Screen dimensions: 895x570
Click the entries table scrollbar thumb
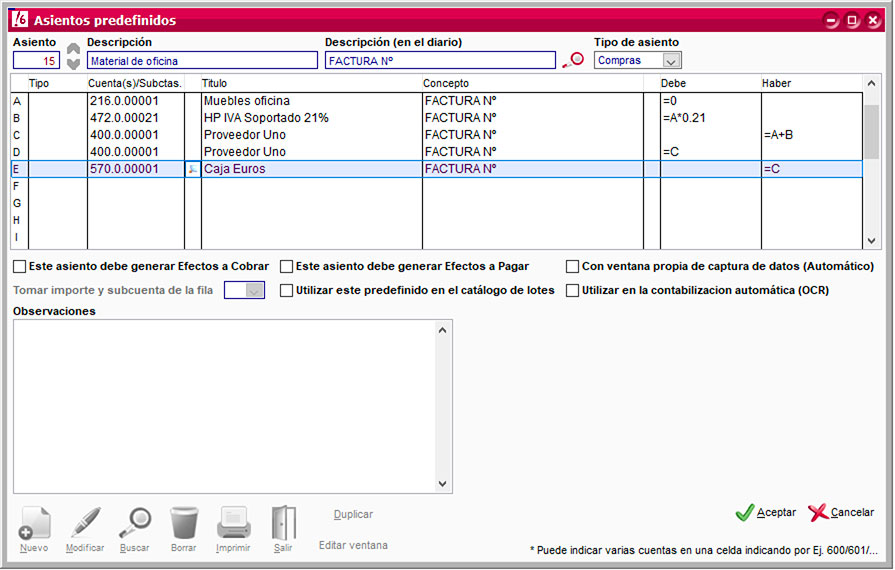coord(871,132)
